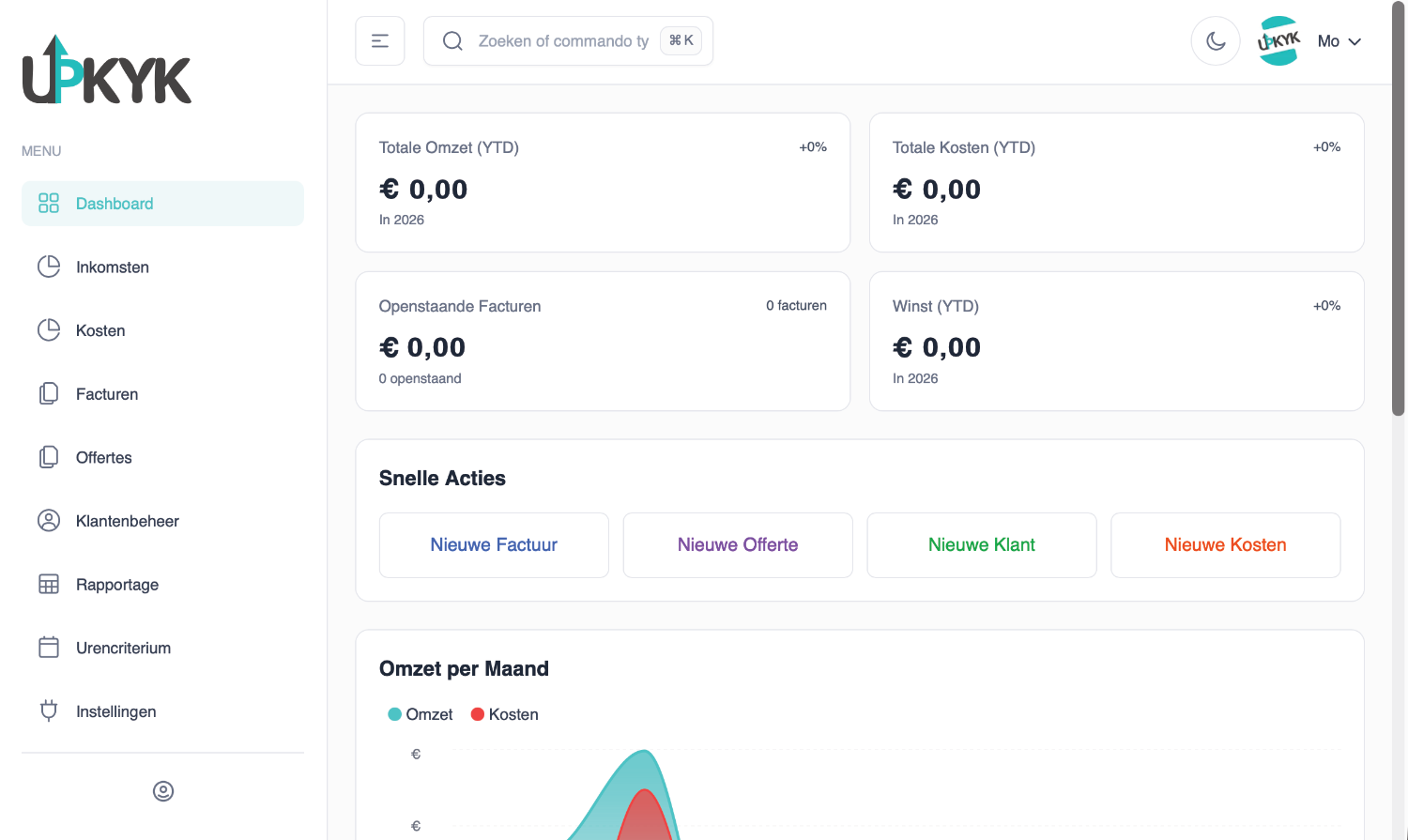Viewport: 1408px width, 840px height.
Task: Toggle dark mode with the moon button
Action: coord(1216,40)
